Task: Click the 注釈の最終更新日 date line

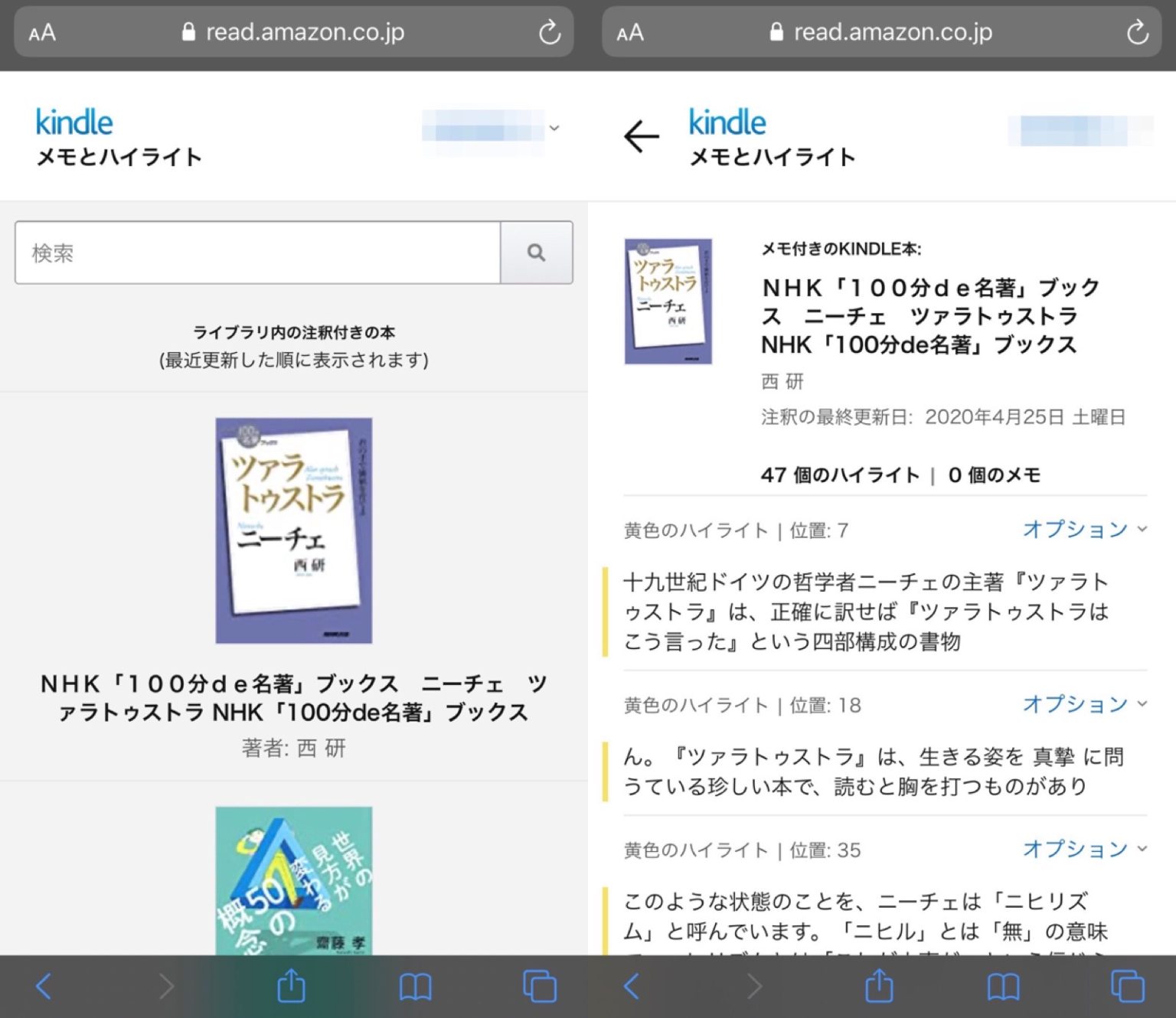Action: pos(943,417)
